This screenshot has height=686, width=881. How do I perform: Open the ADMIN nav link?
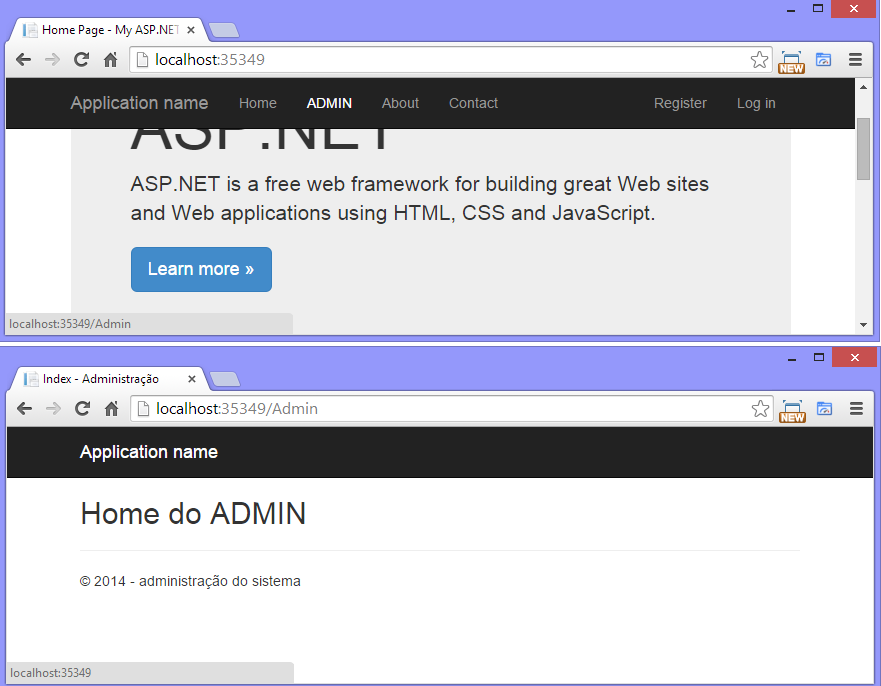(329, 103)
